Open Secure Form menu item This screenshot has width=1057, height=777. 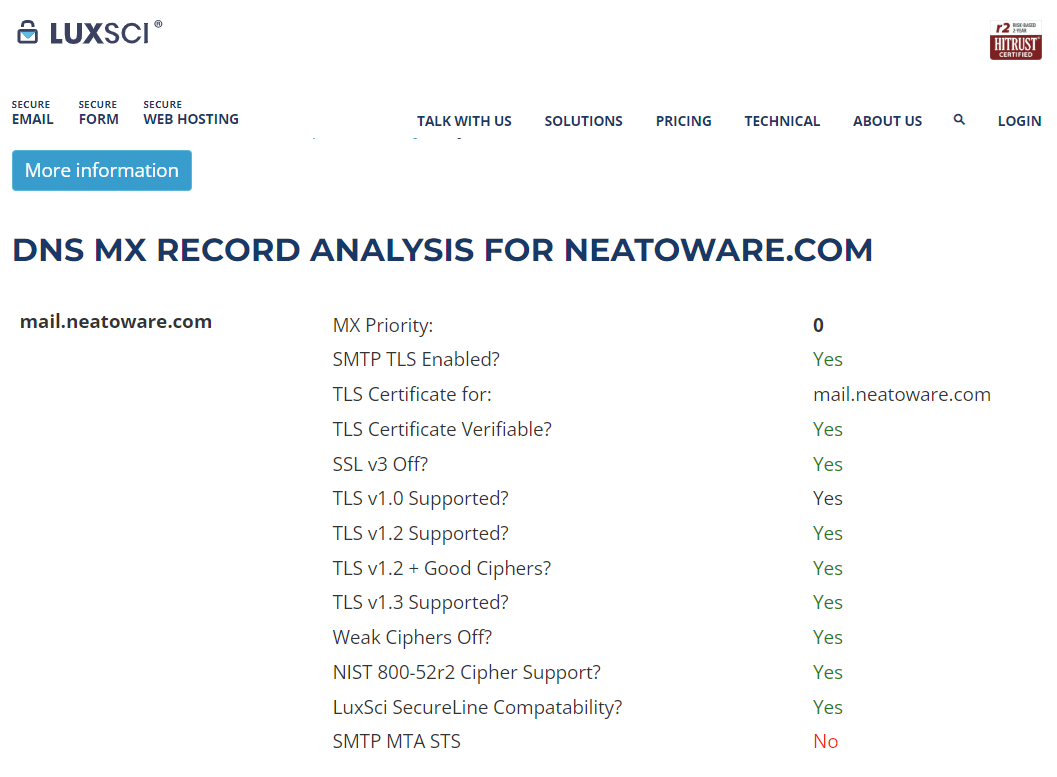point(98,113)
